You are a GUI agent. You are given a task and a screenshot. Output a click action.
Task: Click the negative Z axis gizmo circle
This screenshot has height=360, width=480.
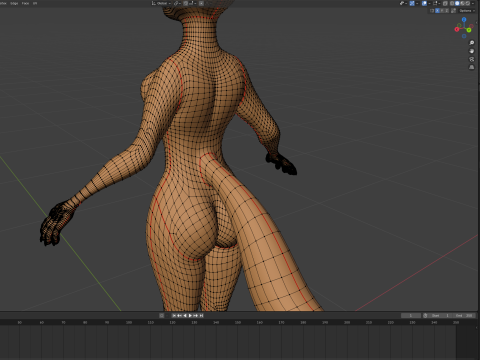click(464, 36)
